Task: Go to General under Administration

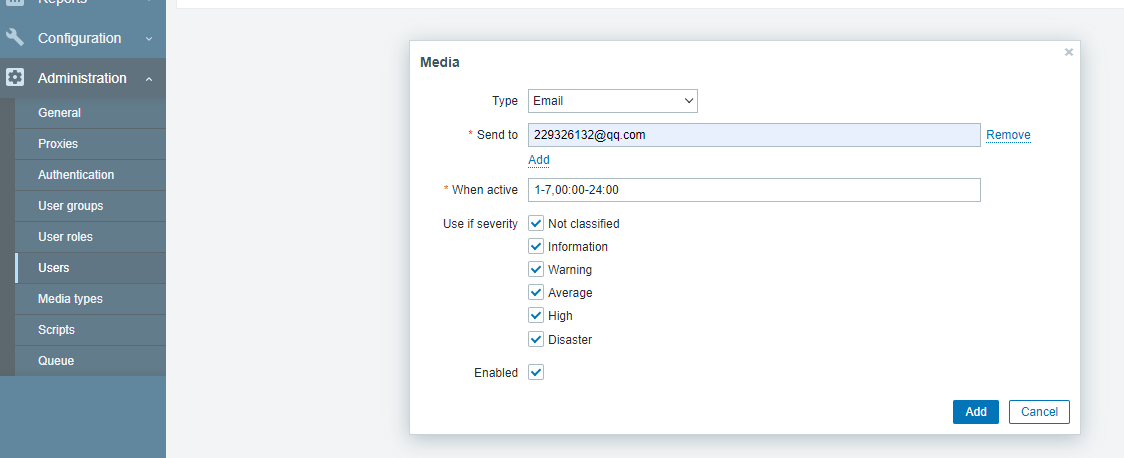Action: point(90,113)
